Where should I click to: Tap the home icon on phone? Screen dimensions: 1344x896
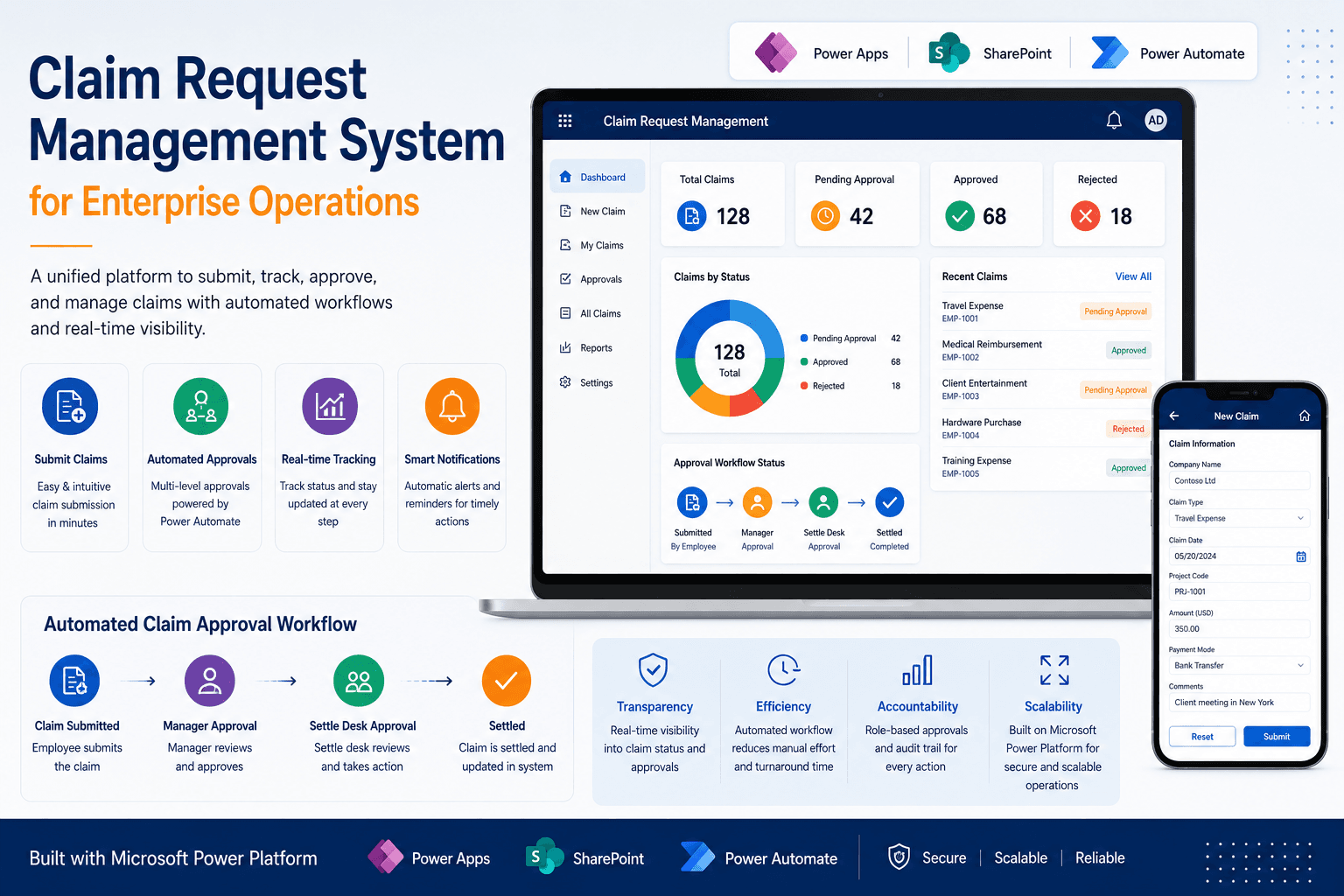pos(1304,416)
